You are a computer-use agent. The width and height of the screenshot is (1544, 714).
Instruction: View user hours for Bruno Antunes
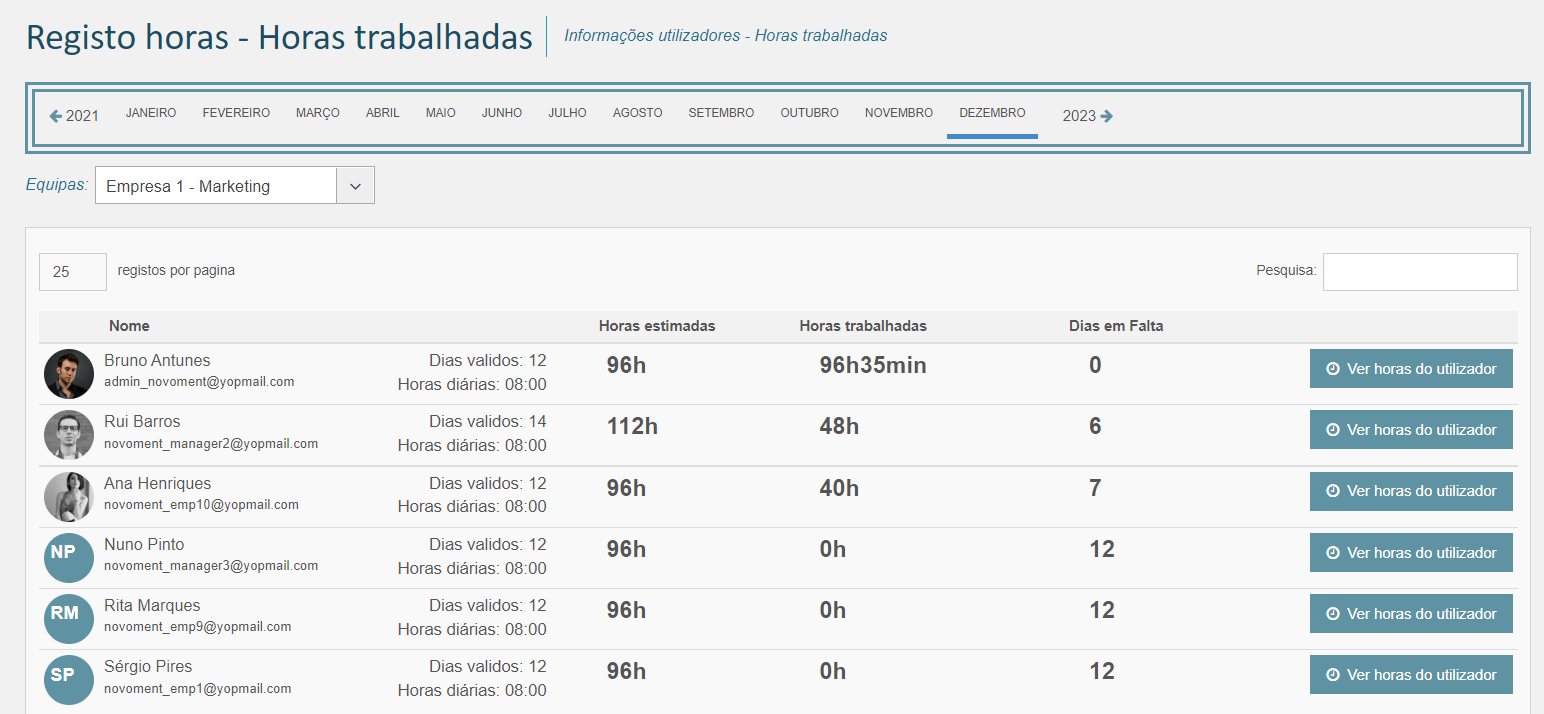pyautogui.click(x=1410, y=369)
